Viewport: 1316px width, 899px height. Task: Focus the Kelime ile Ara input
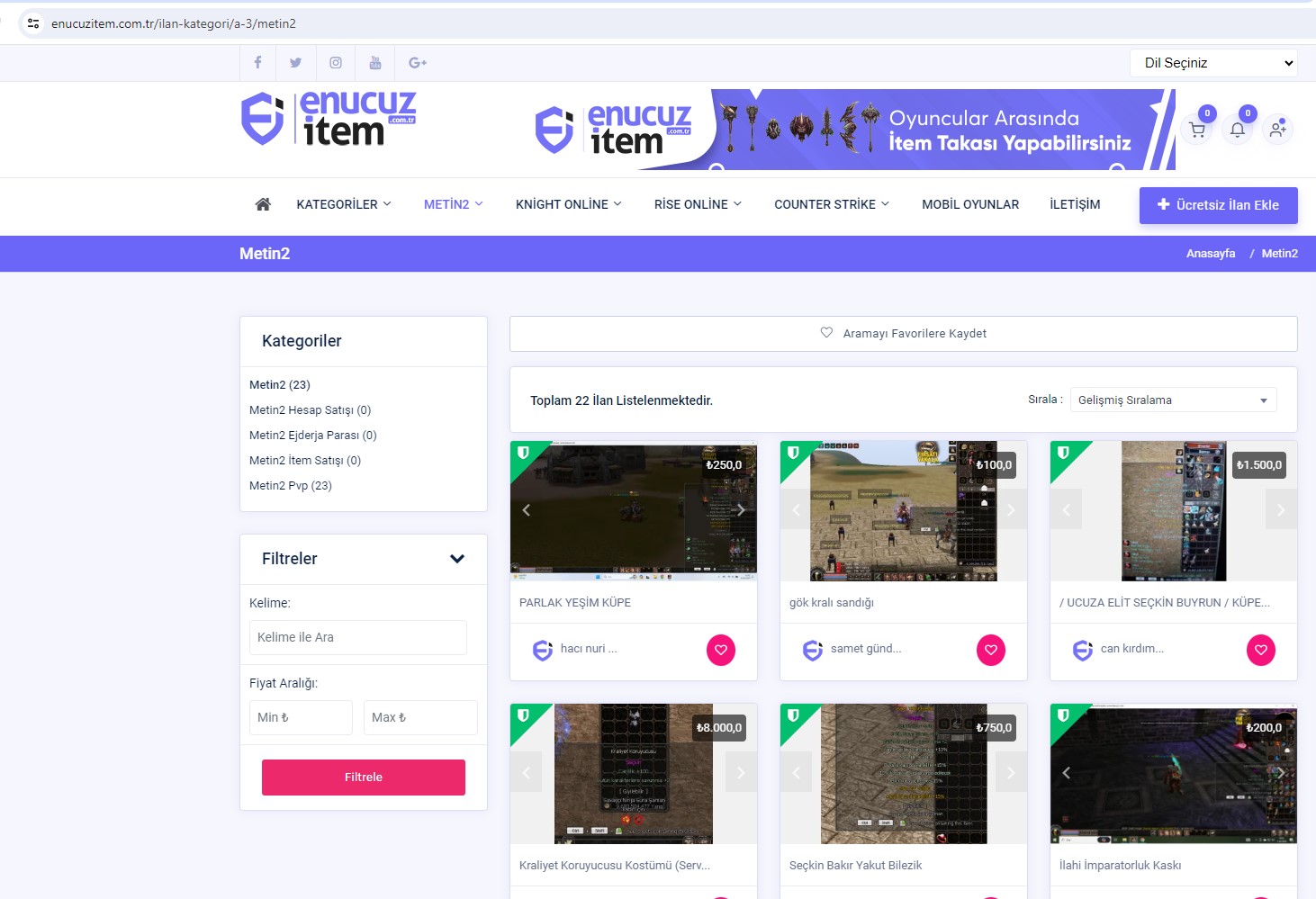(358, 637)
